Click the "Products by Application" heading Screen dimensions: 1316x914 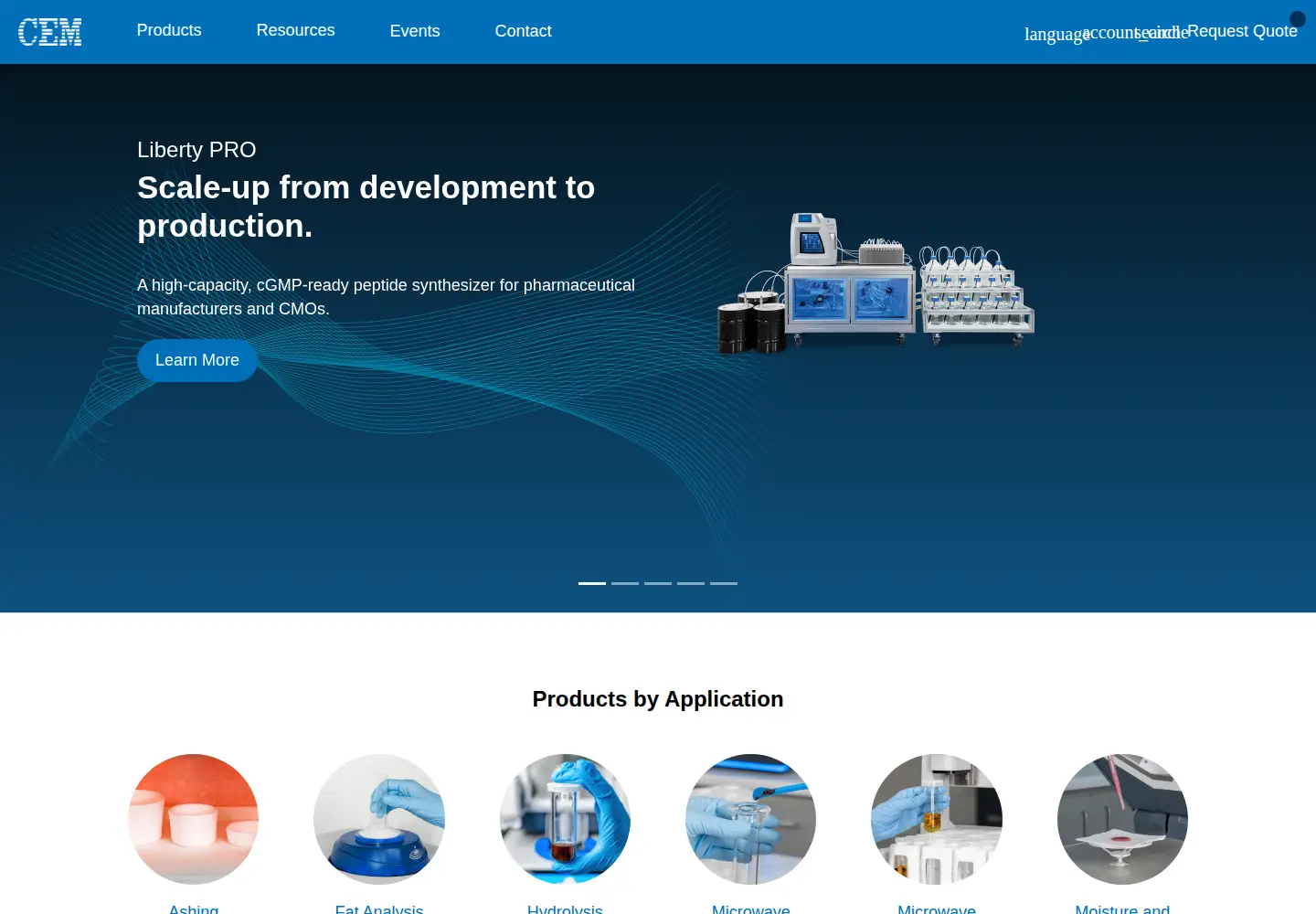coord(658,699)
